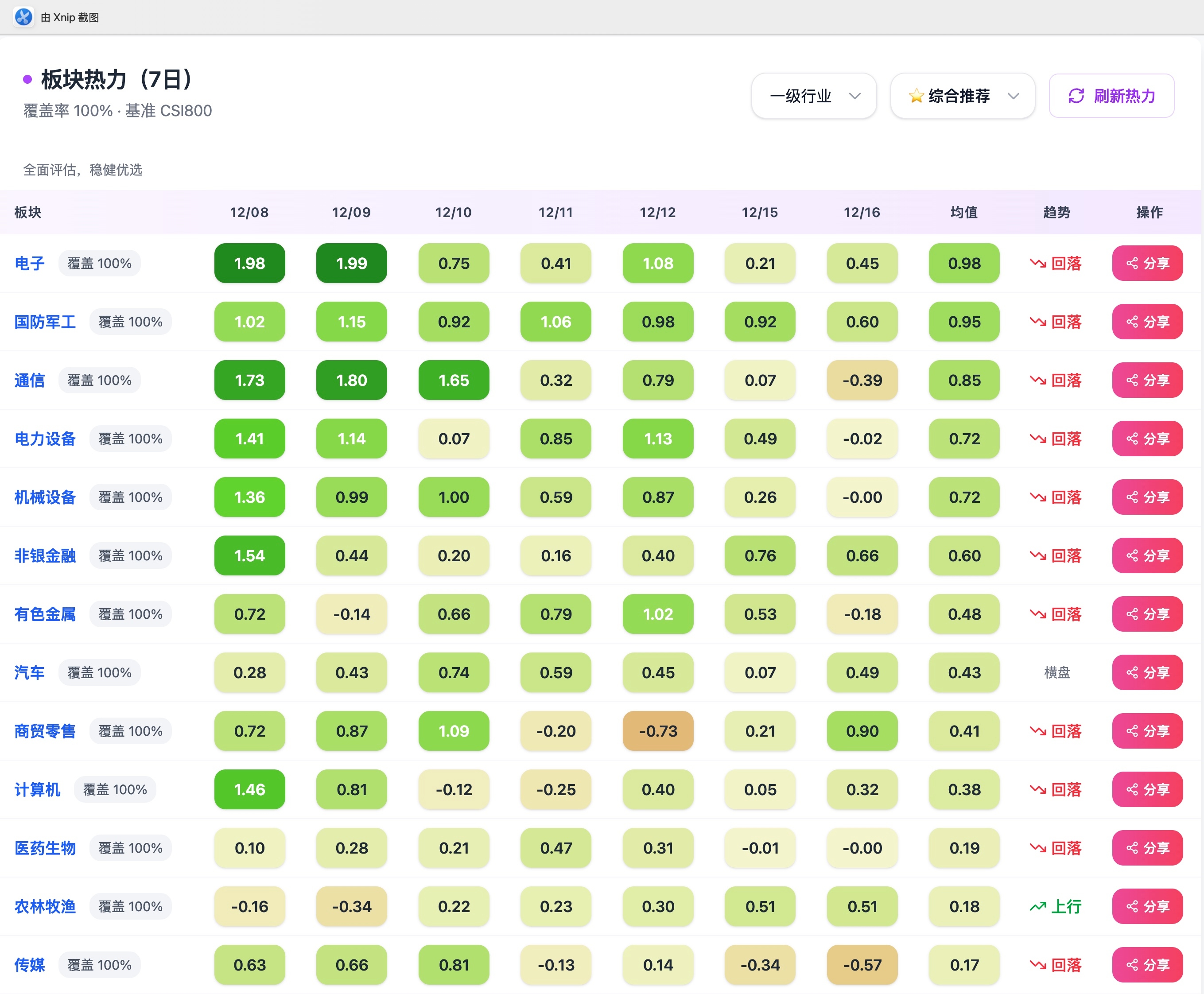Click the refresh icon in 刷新热力

[x=1076, y=96]
